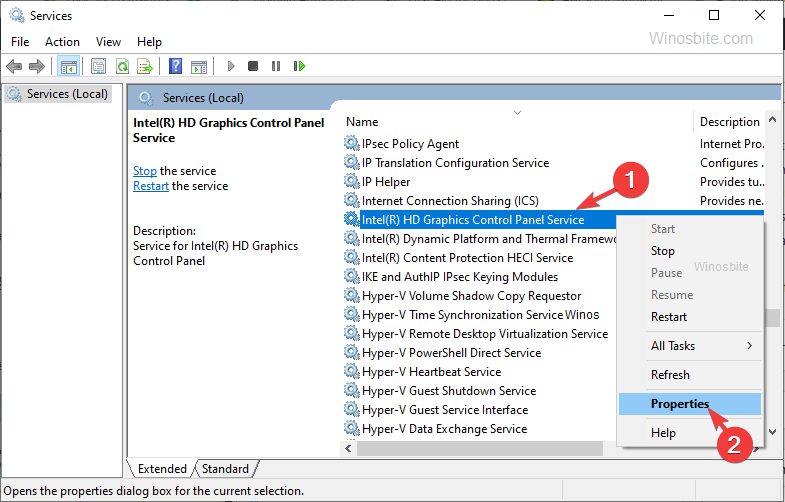
Task: Click the Restart Service toolbar icon
Action: point(299,66)
